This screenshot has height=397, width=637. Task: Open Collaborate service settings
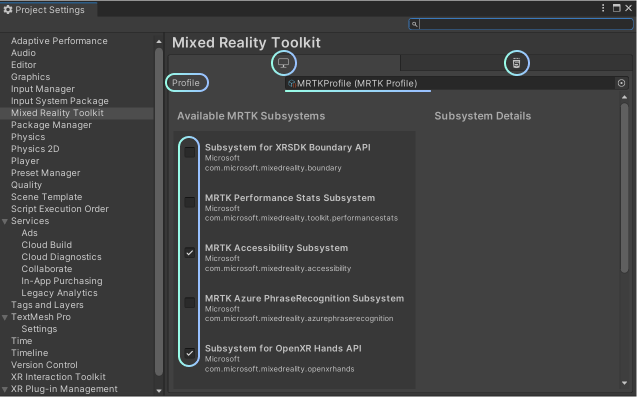point(47,269)
